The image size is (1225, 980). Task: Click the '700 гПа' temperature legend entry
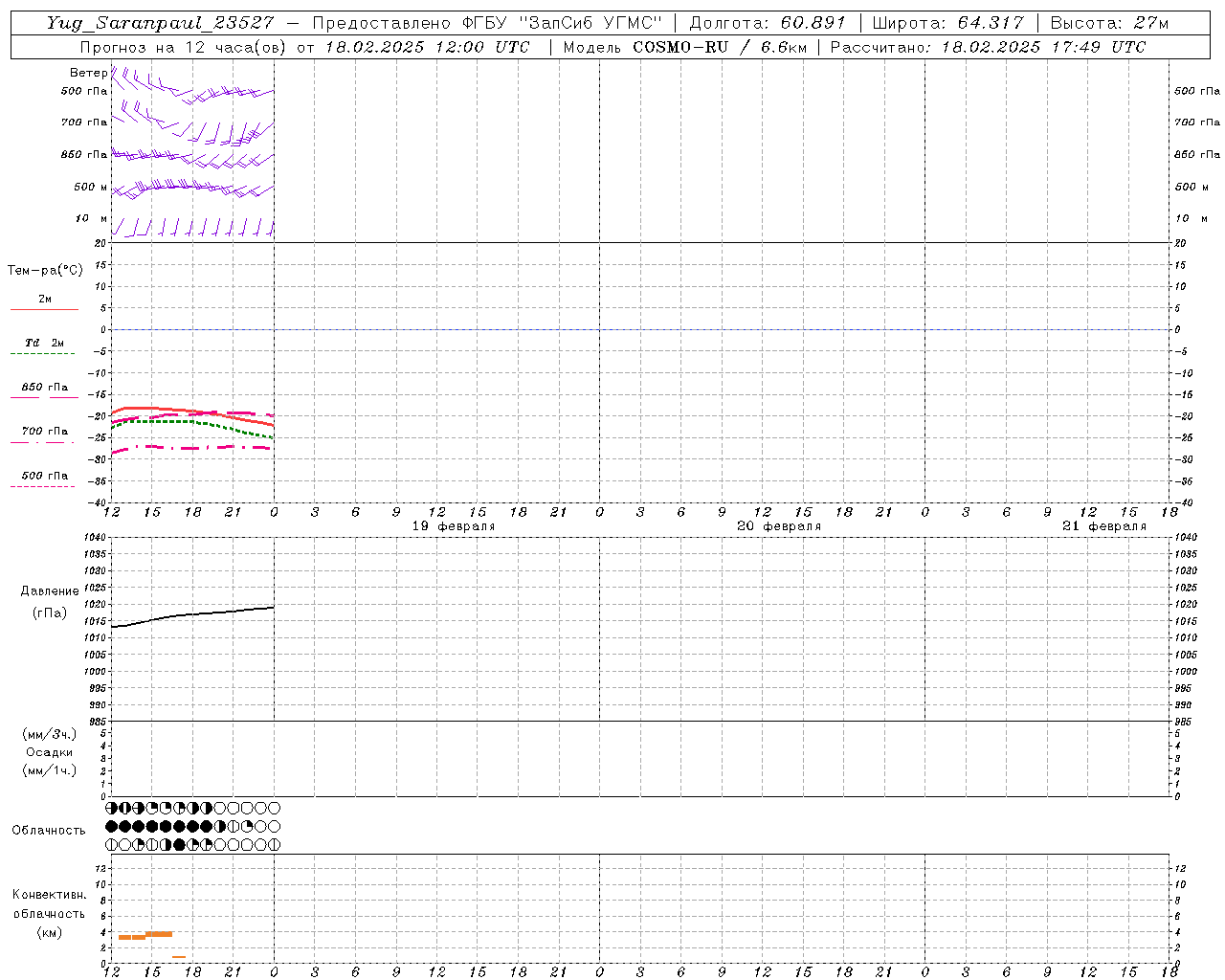45,432
